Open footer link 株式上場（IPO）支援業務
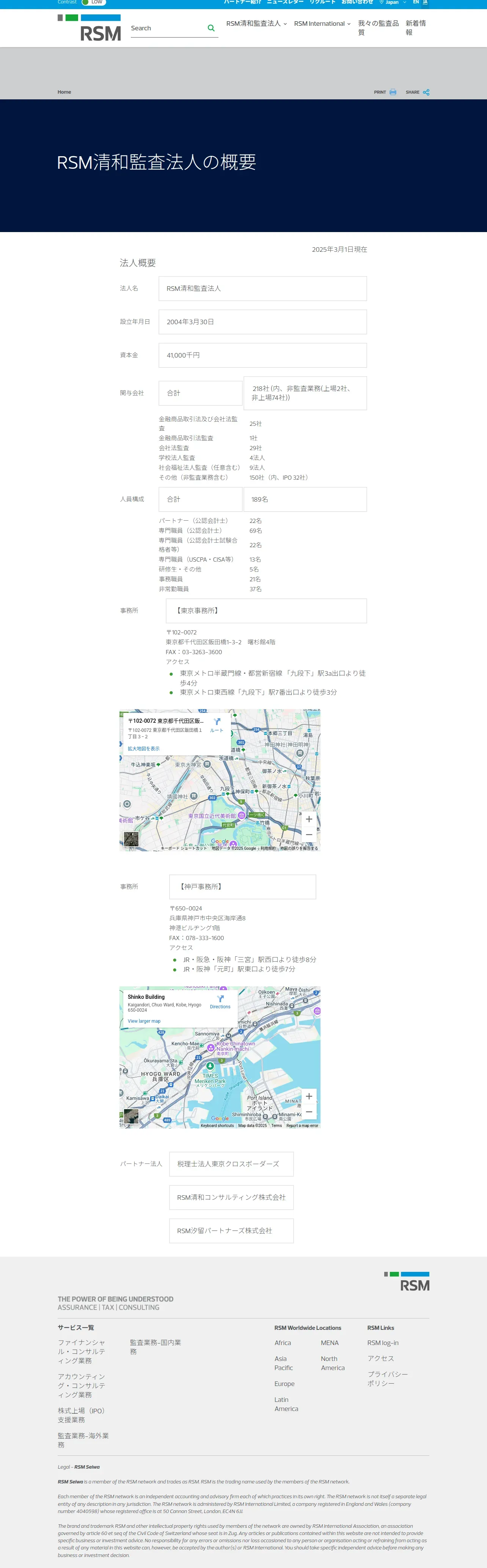This screenshot has width=487, height=1568. coord(82,1415)
